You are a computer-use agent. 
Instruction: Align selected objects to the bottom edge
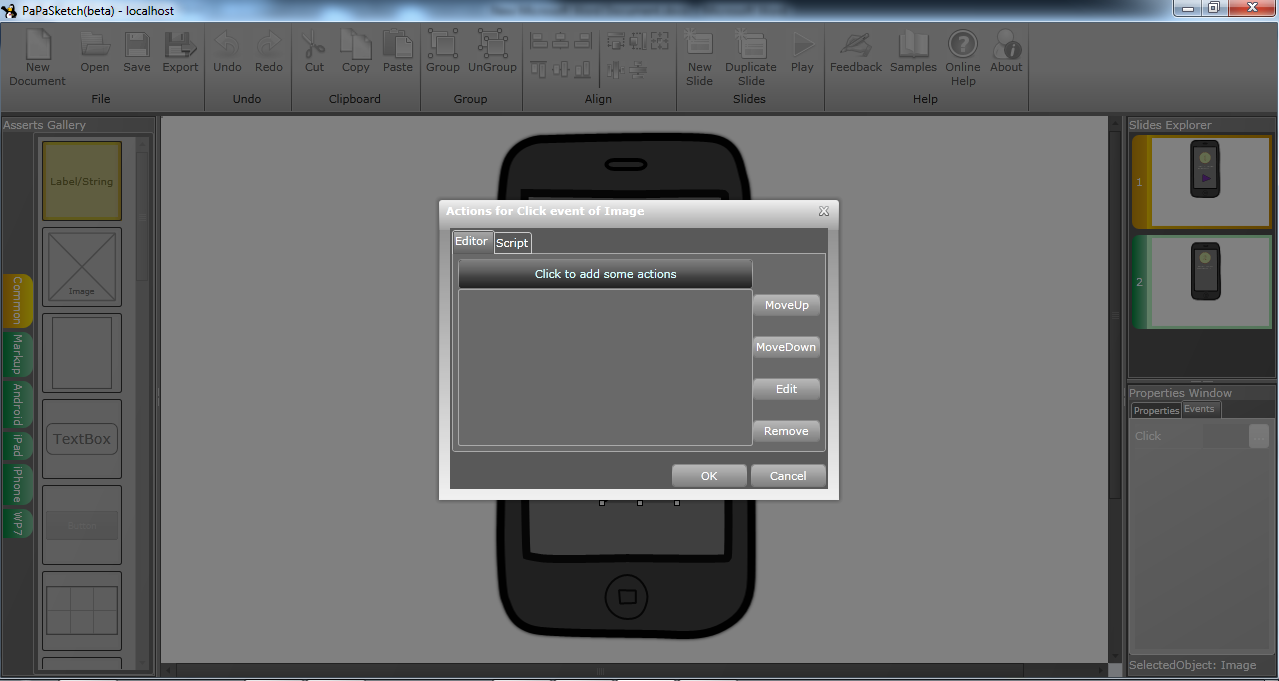coord(582,69)
